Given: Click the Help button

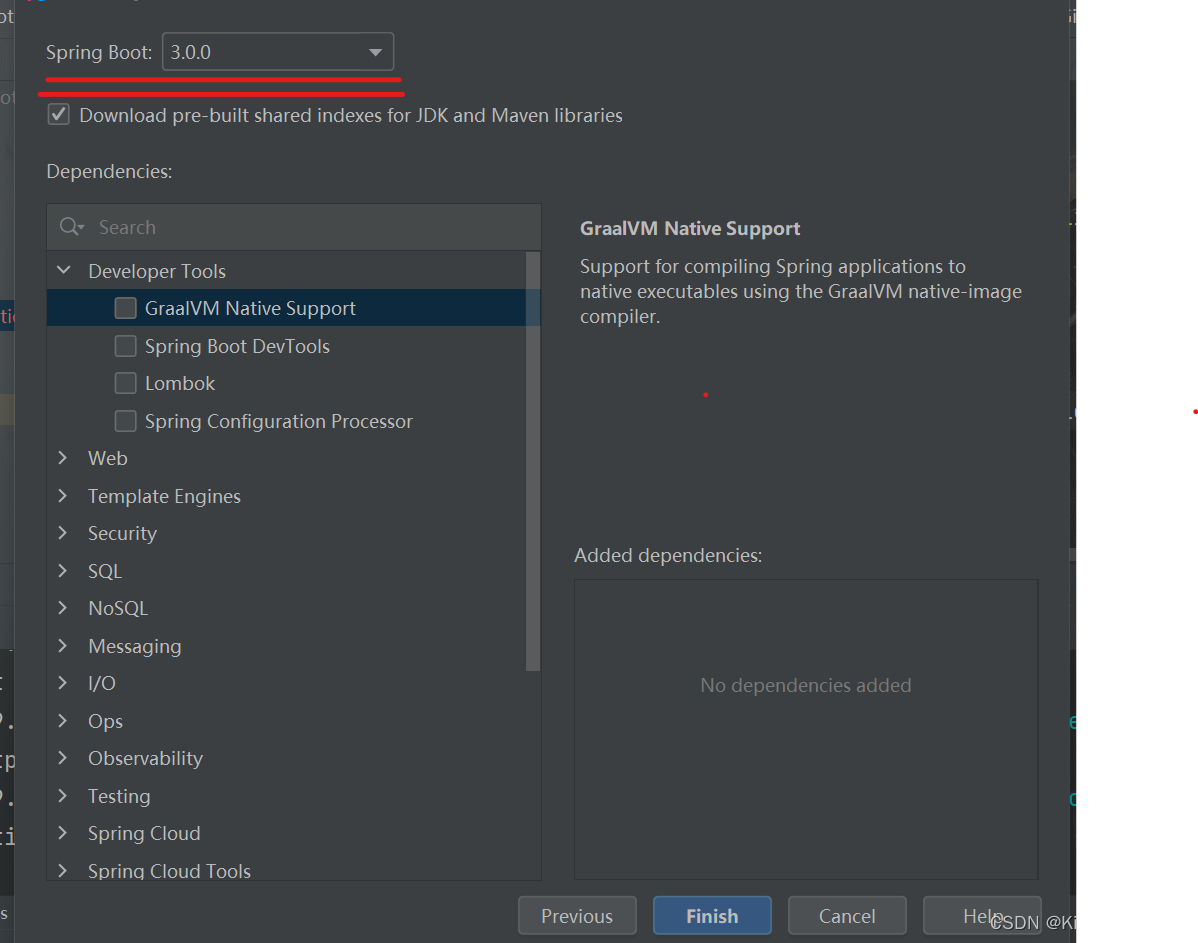Looking at the screenshot, I should tap(982, 915).
